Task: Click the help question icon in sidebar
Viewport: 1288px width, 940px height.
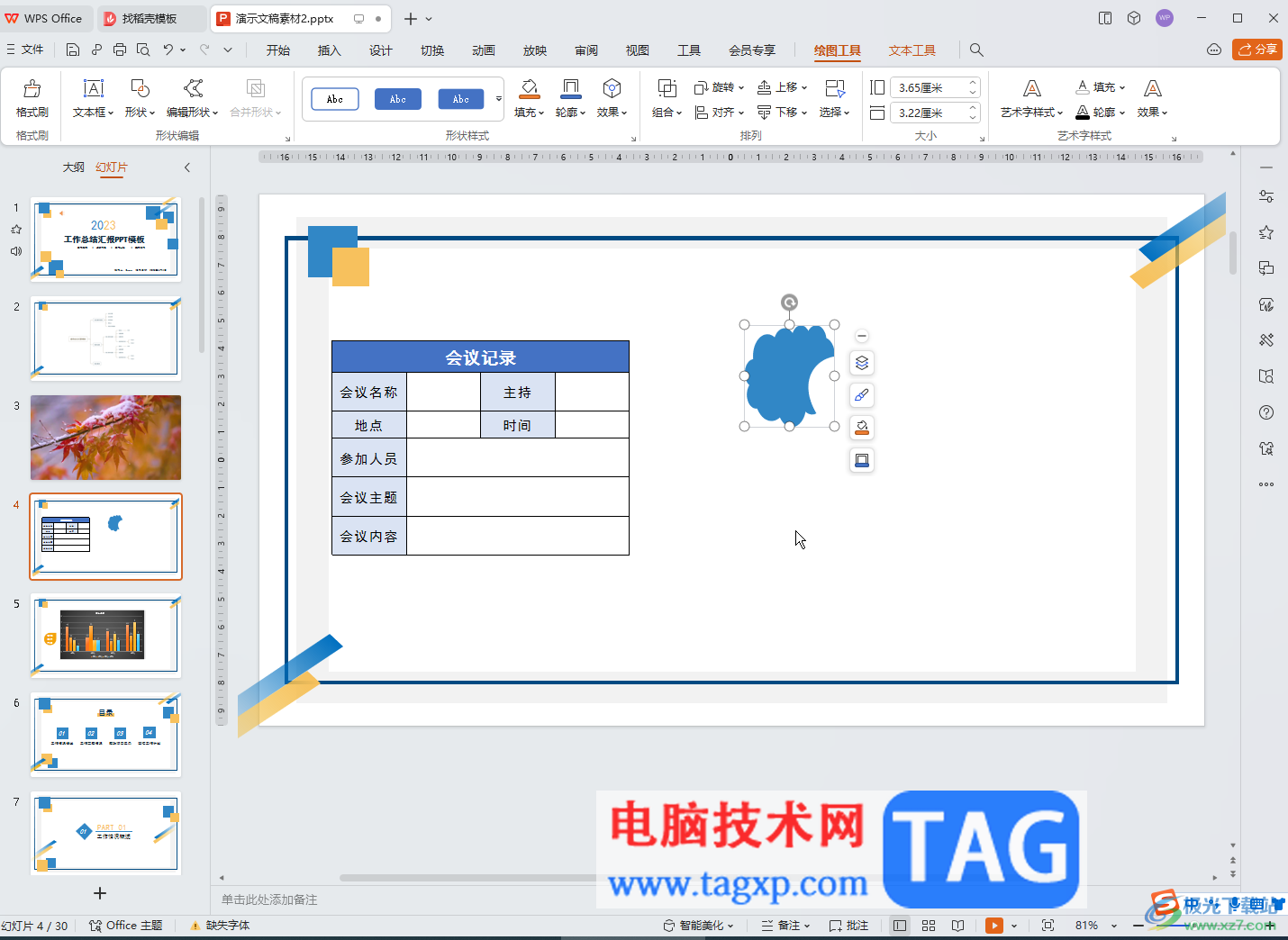Action: 1266,412
